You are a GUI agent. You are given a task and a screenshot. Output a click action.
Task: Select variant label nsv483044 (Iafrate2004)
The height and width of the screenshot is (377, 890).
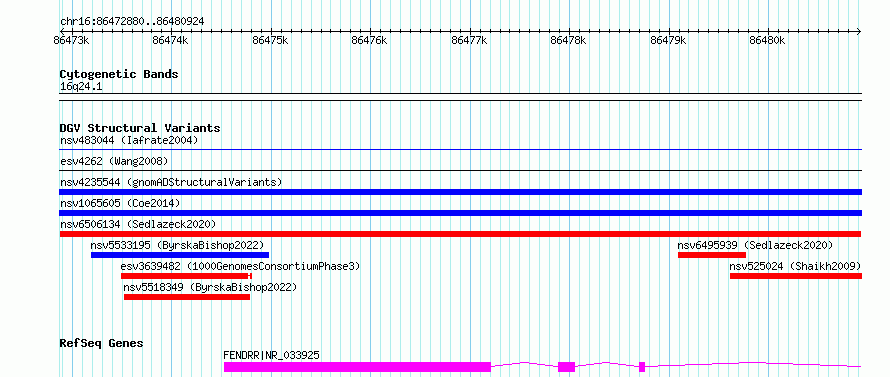(x=129, y=140)
